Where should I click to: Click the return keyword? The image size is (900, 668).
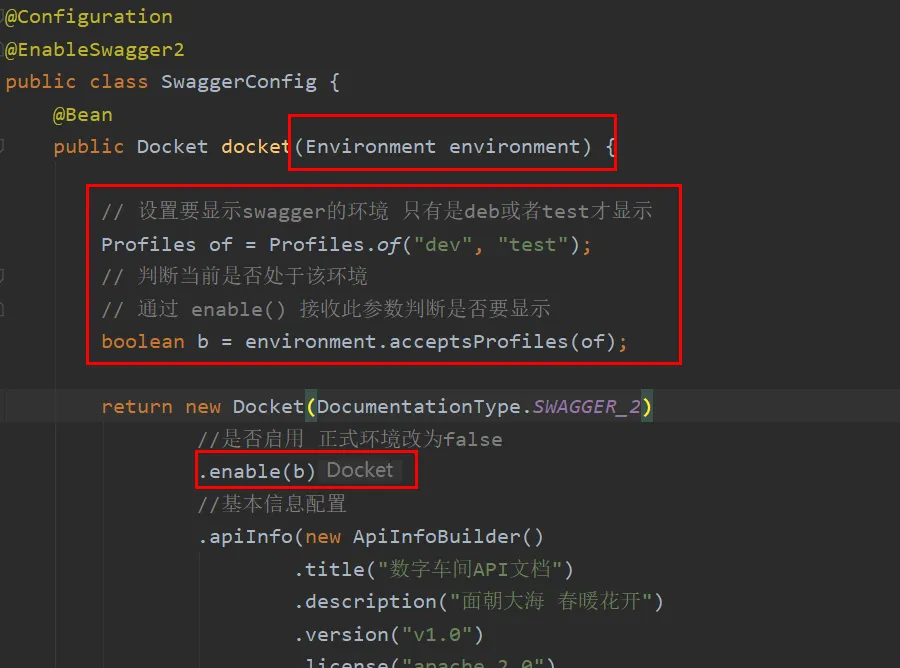coord(137,407)
